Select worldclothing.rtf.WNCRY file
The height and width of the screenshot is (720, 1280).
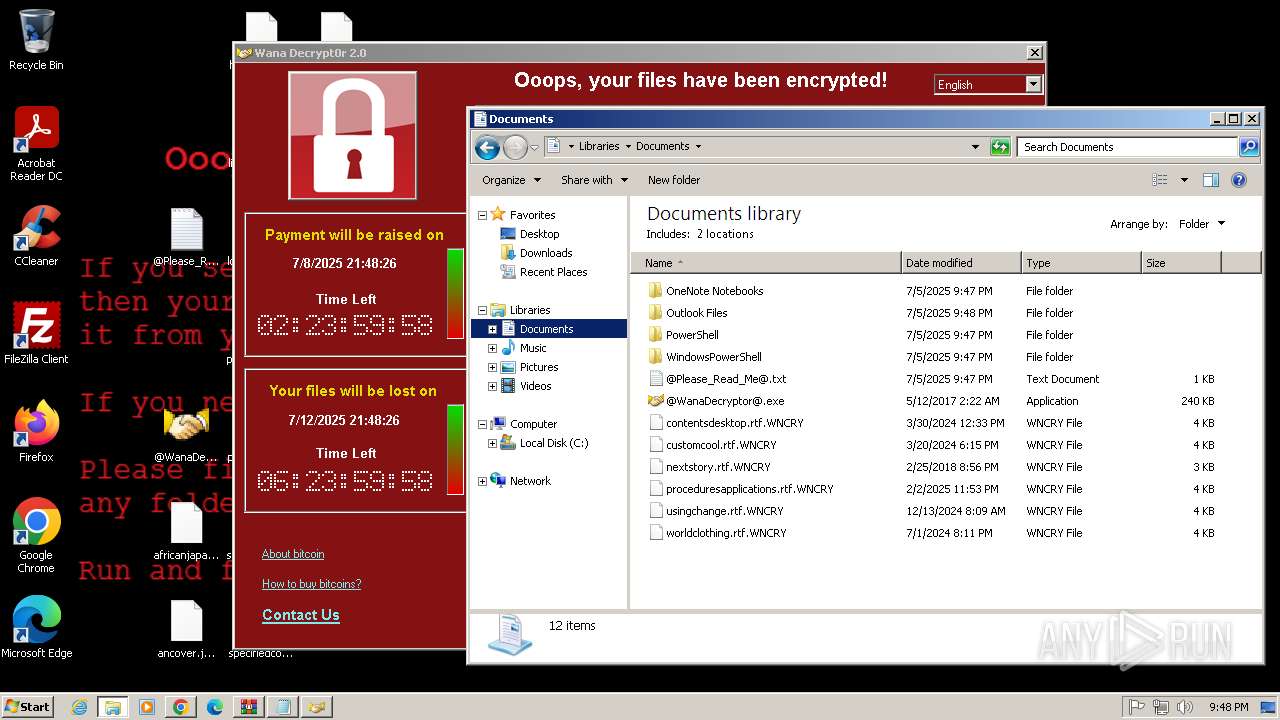coord(717,533)
